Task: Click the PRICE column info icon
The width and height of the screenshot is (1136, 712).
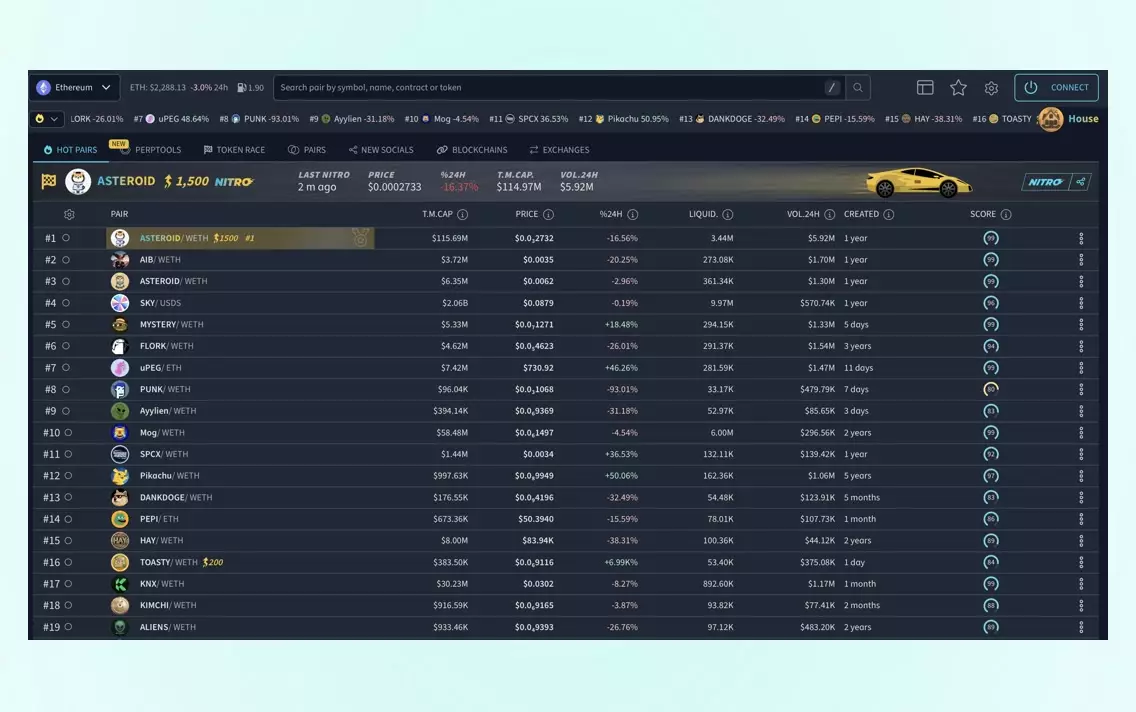Action: click(548, 214)
